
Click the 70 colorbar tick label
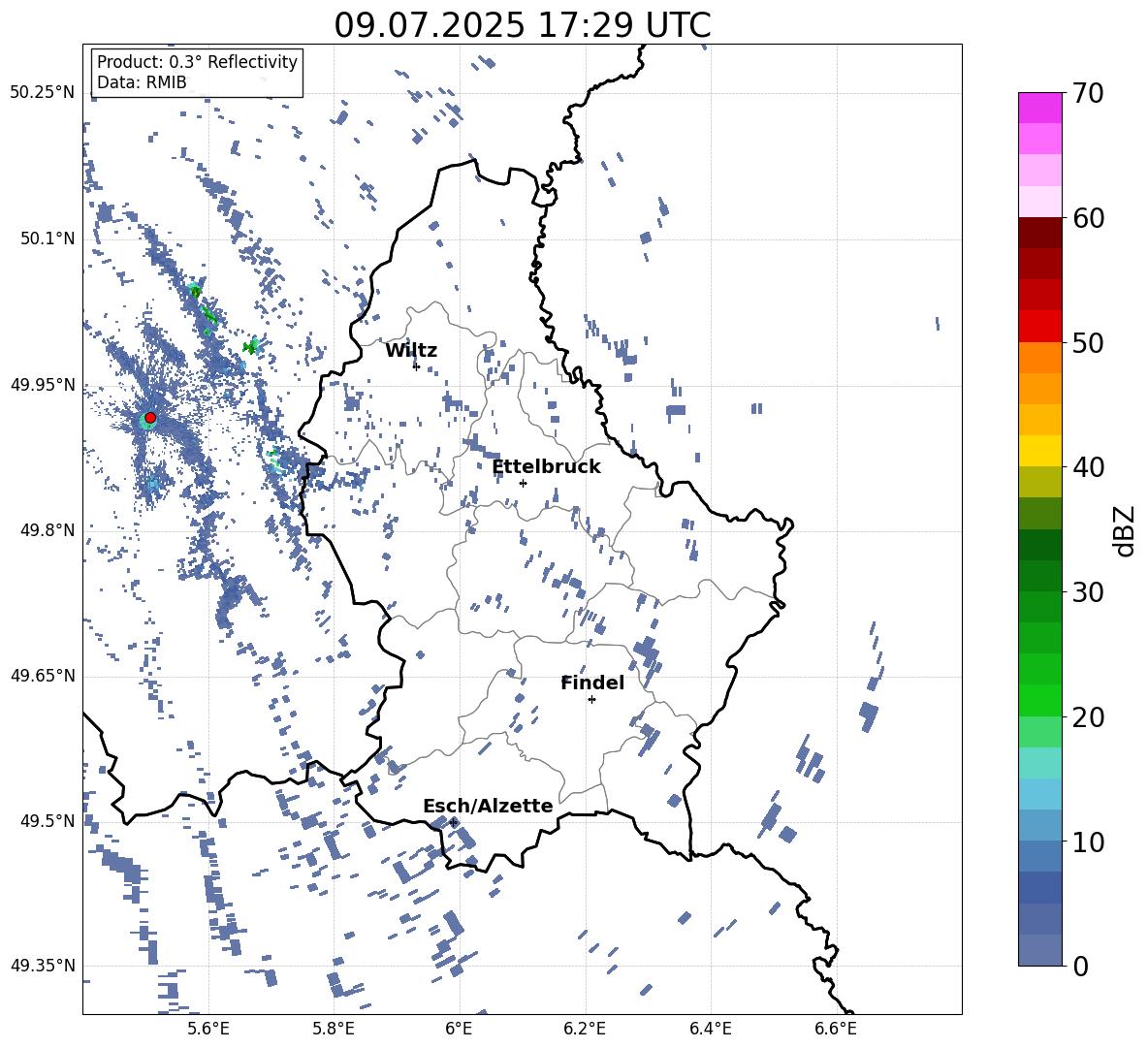pyautogui.click(x=1088, y=94)
